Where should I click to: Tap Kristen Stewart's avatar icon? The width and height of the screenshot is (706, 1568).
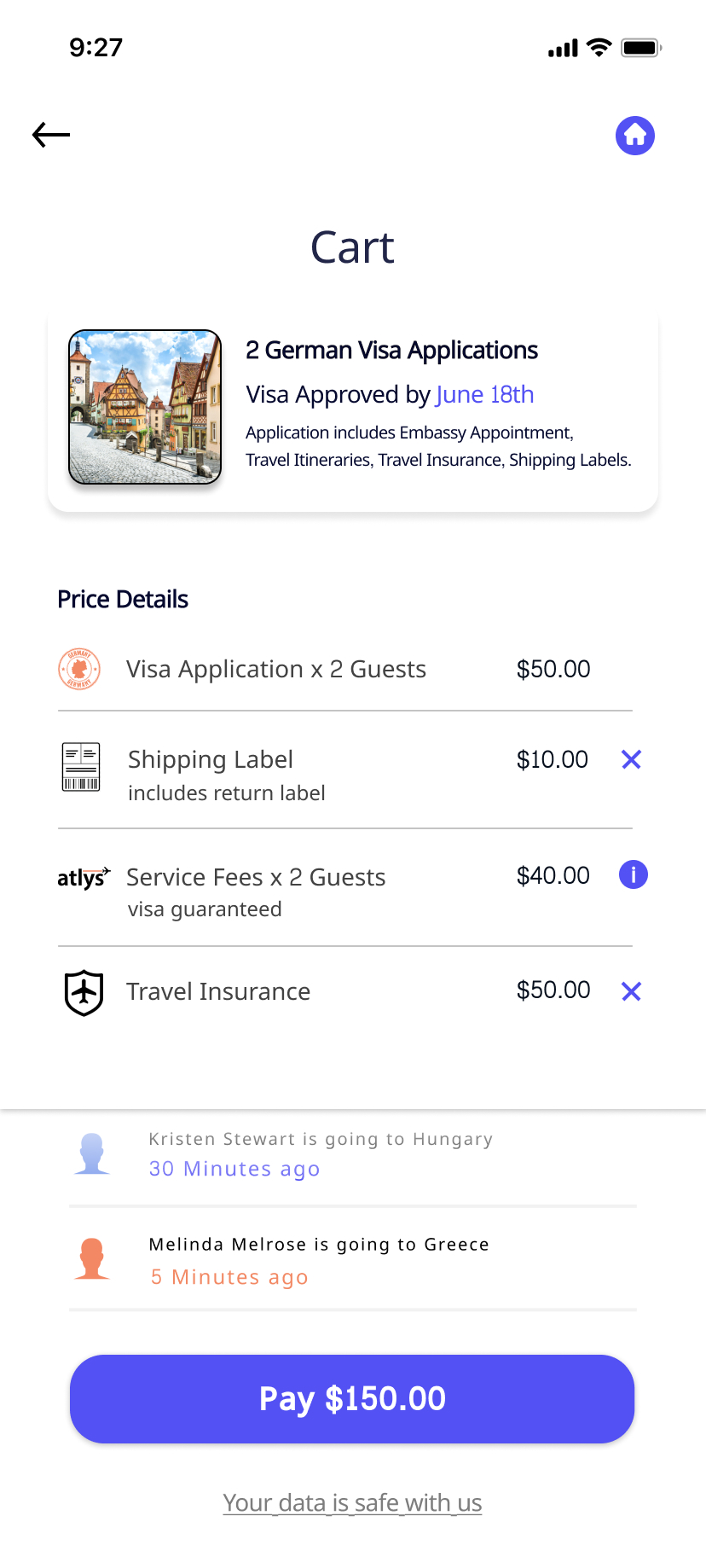(92, 1154)
